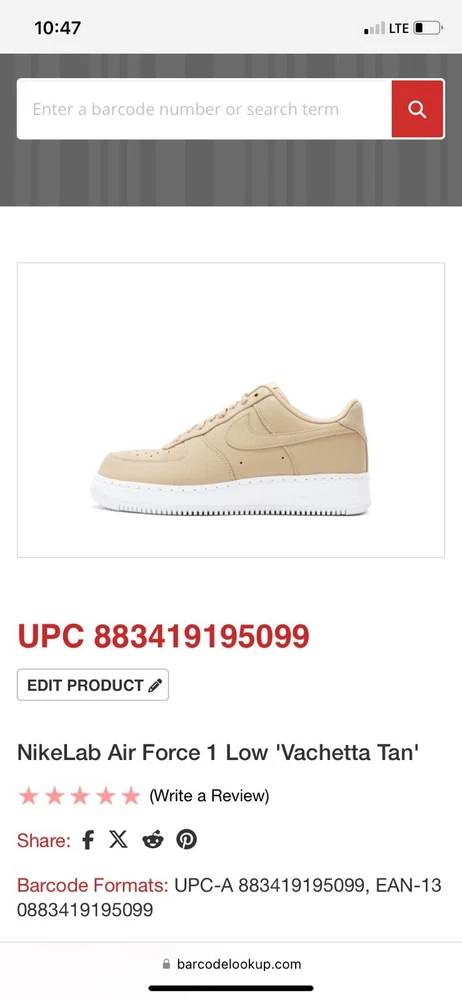Click the red search magnifier button
Image resolution: width=462 pixels, height=1000 pixels.
(x=417, y=109)
